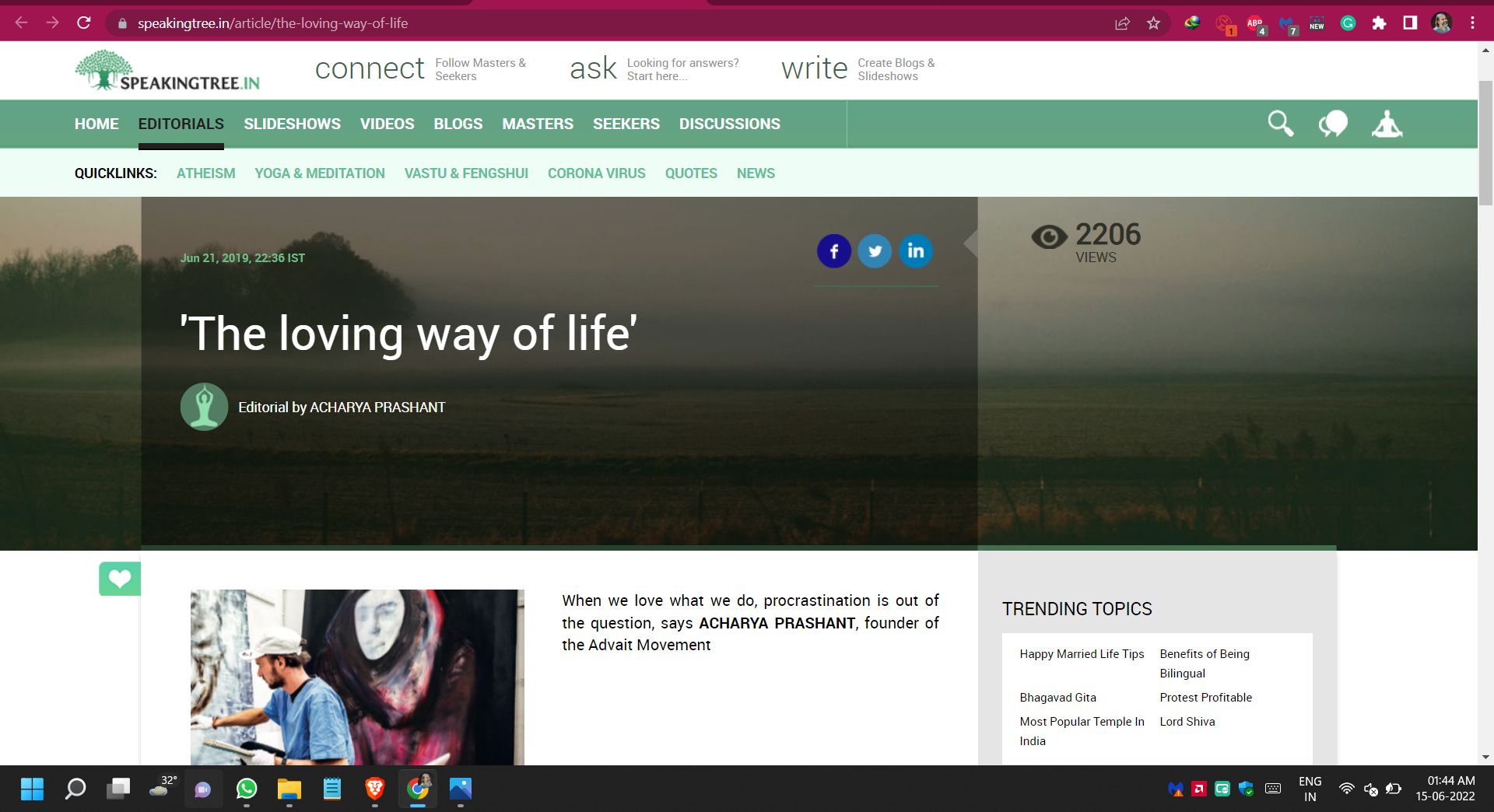
Task: Open WhatsApp from the taskbar
Action: (x=247, y=789)
